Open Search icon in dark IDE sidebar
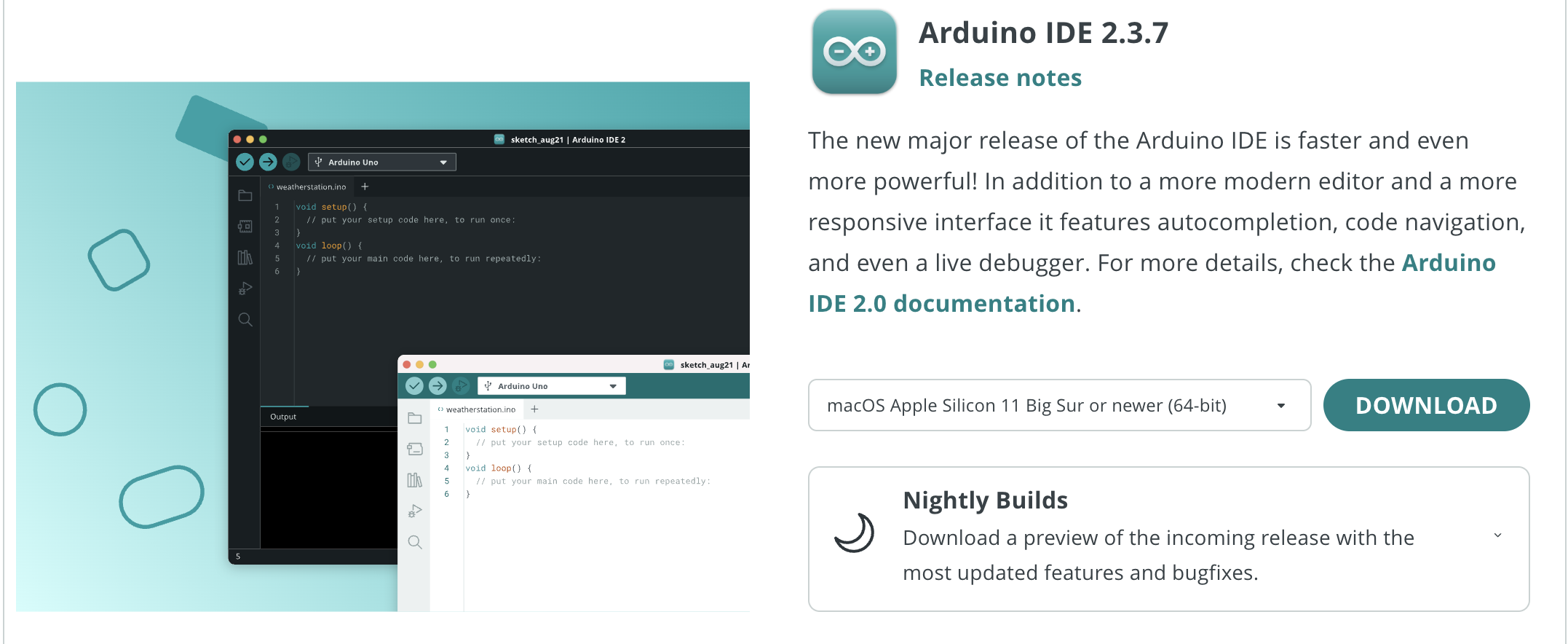The height and width of the screenshot is (644, 1568). point(245,320)
